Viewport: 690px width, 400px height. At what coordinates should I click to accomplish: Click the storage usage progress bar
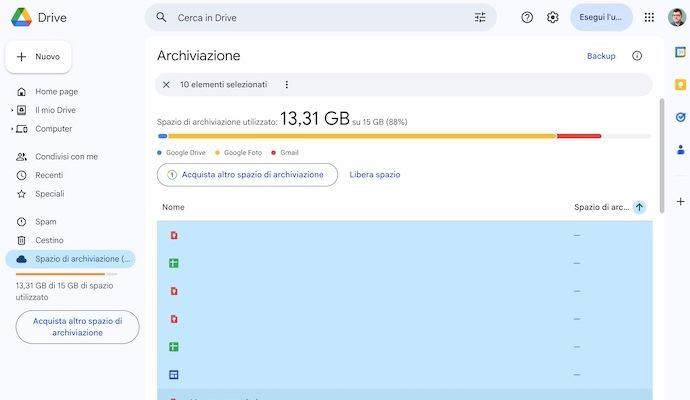tap(380, 136)
